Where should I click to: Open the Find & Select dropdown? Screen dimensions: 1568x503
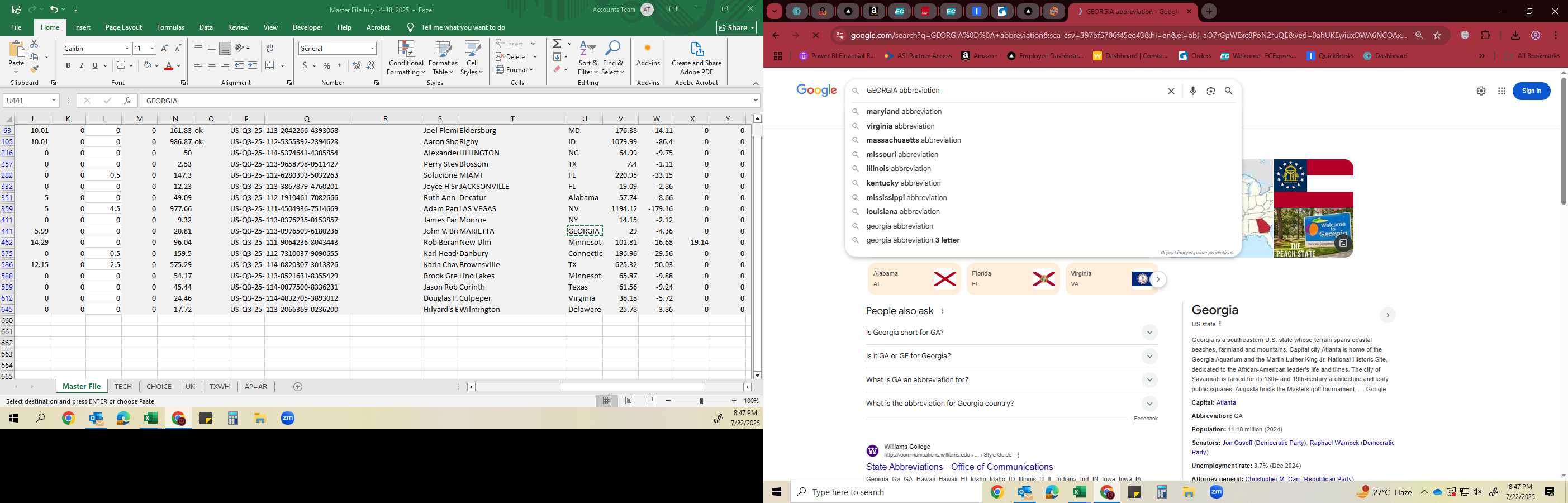(612, 59)
